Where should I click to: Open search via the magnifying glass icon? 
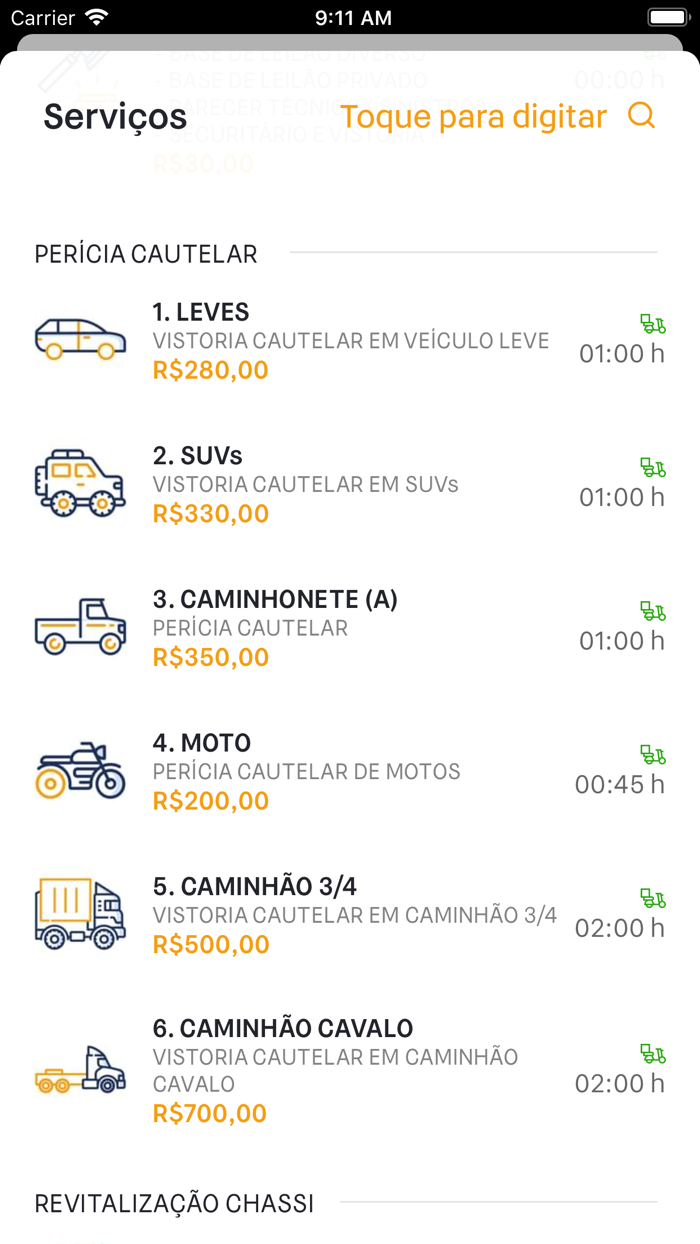tap(641, 116)
